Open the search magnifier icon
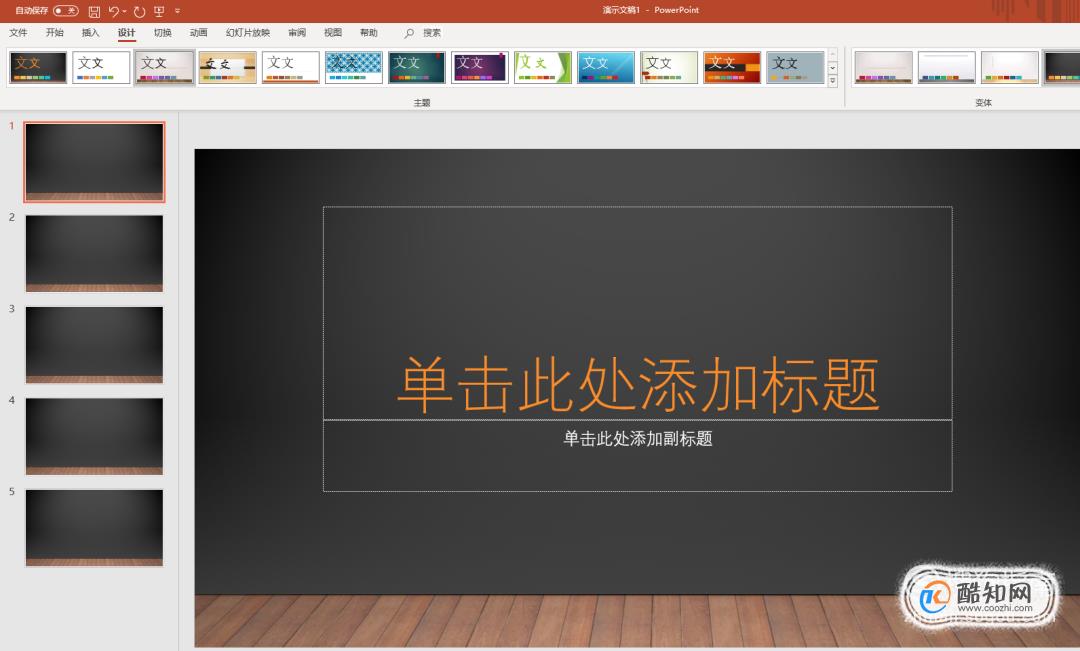 tap(409, 33)
